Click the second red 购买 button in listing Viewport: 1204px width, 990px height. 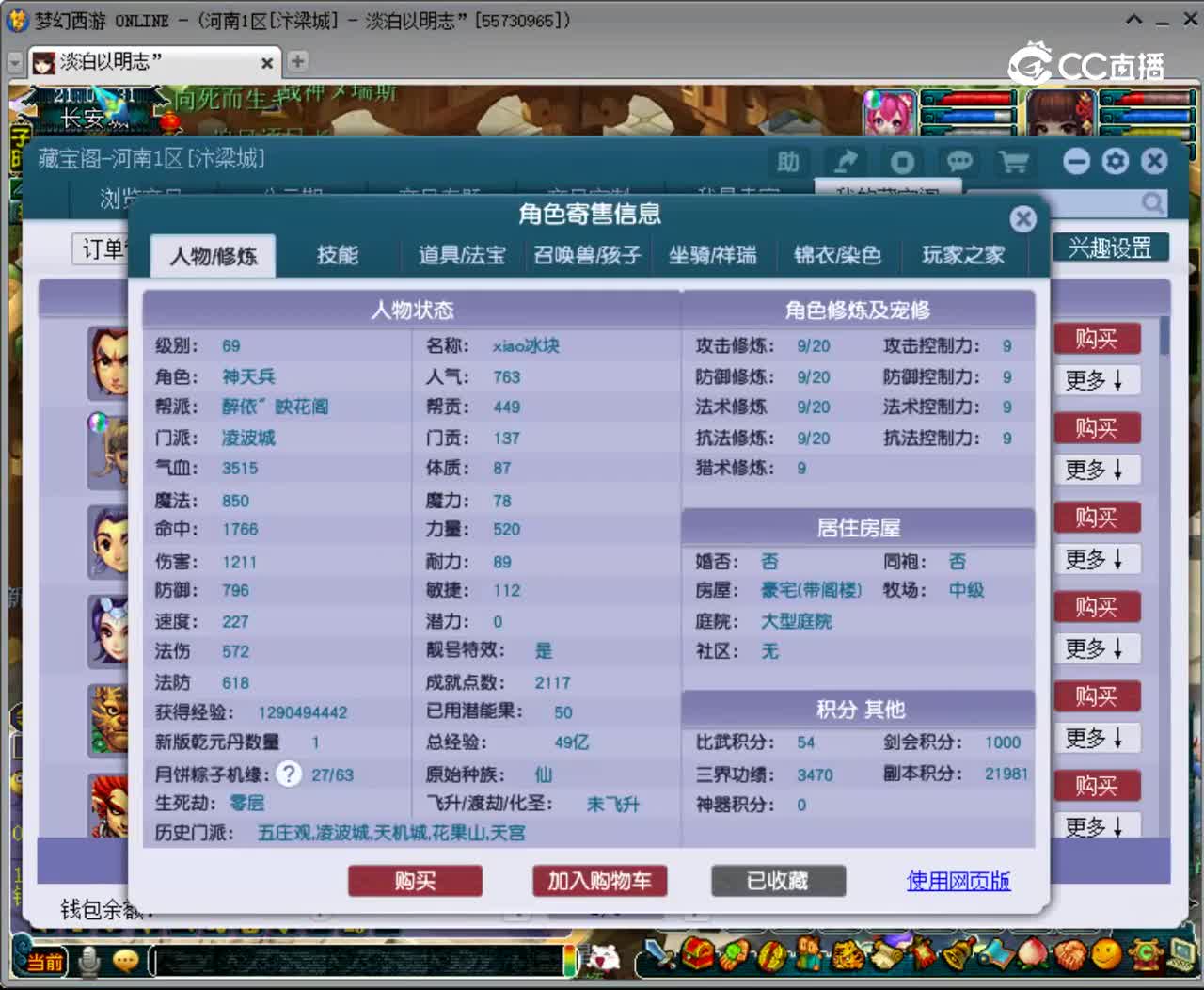tap(1097, 428)
